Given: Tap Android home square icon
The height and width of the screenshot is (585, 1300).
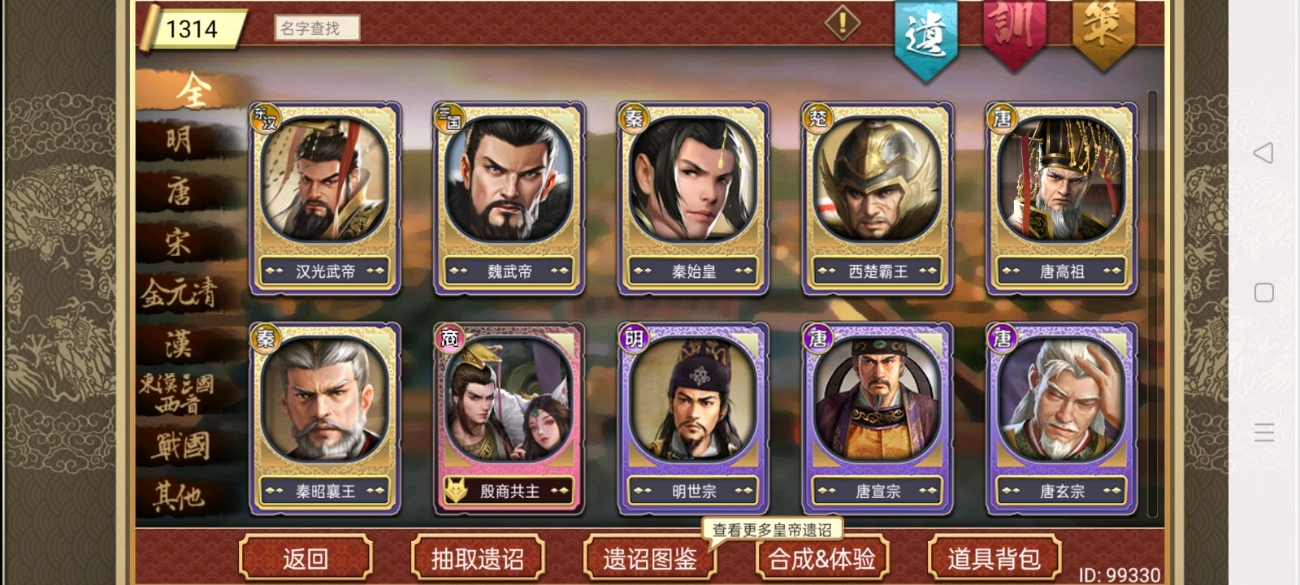Looking at the screenshot, I should (1264, 292).
